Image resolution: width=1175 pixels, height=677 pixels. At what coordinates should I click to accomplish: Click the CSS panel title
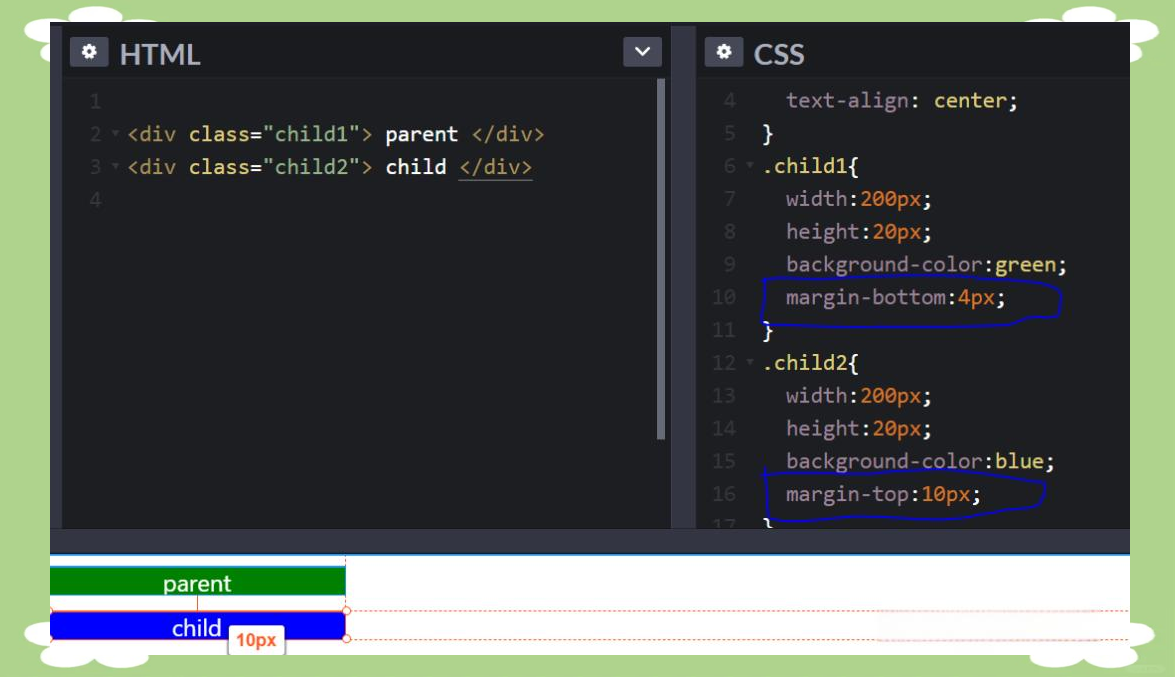pyautogui.click(x=779, y=54)
